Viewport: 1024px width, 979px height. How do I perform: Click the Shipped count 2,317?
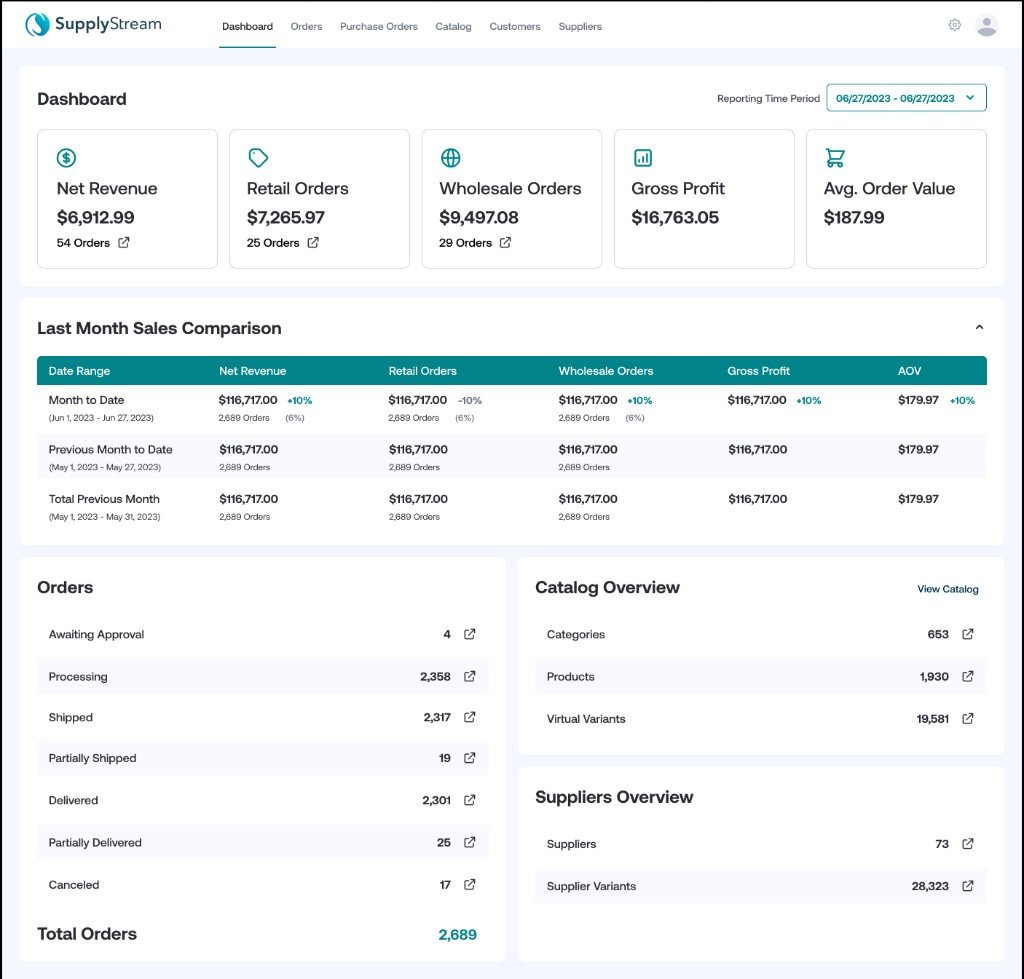[437, 717]
